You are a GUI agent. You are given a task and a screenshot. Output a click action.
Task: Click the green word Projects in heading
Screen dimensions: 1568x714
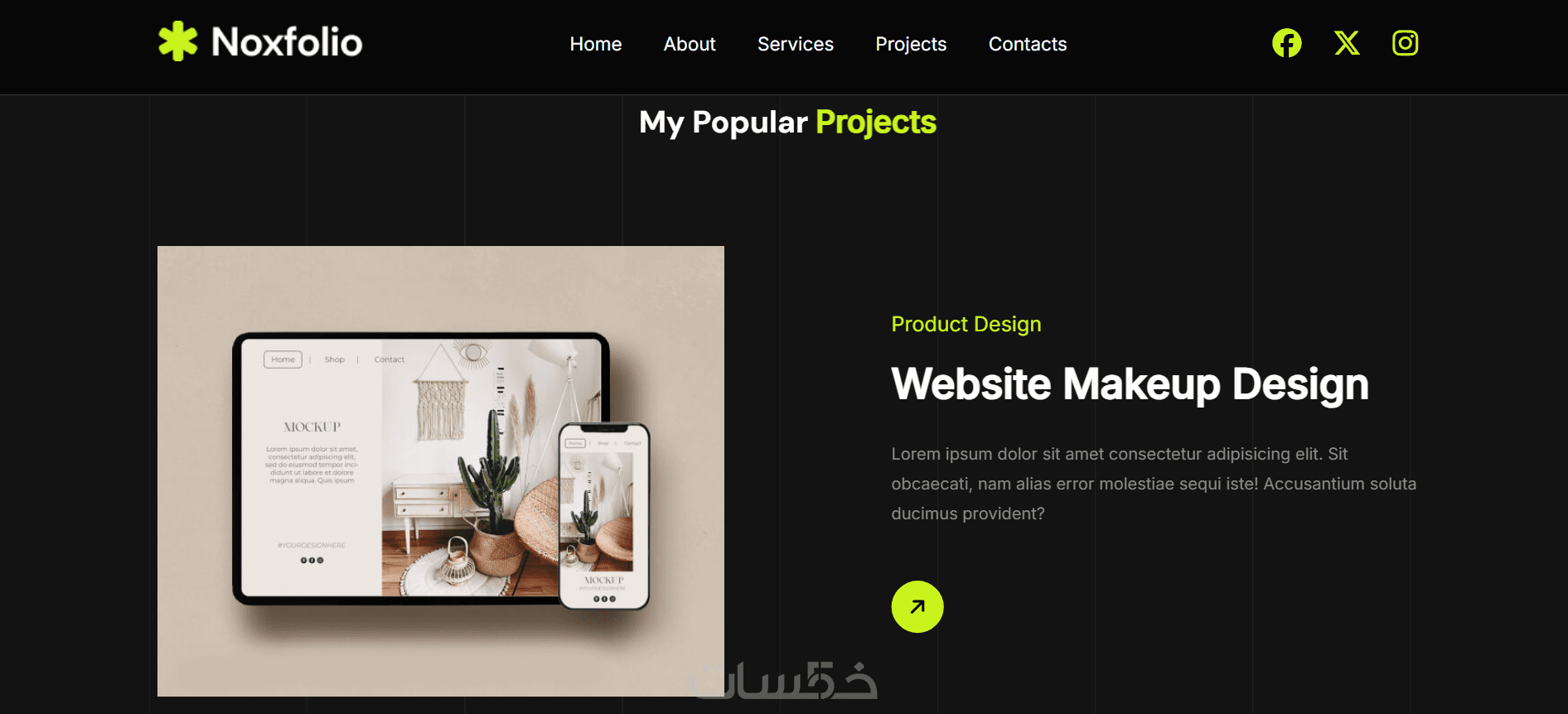tap(876, 123)
